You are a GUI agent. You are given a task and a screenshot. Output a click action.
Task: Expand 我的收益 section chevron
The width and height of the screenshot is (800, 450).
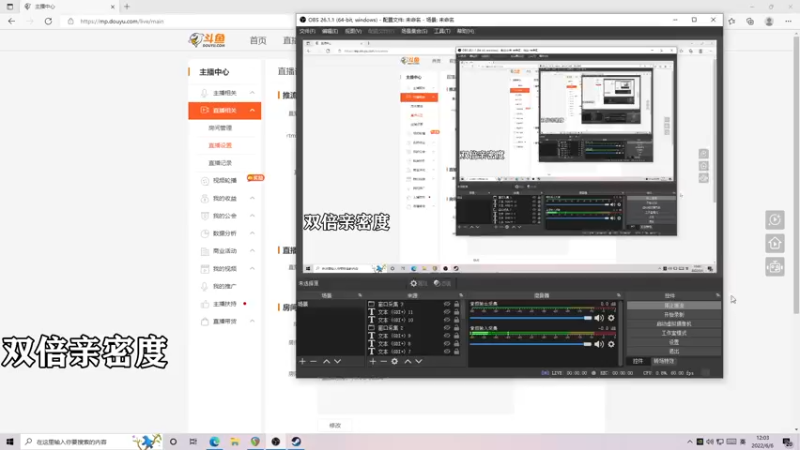click(252, 198)
